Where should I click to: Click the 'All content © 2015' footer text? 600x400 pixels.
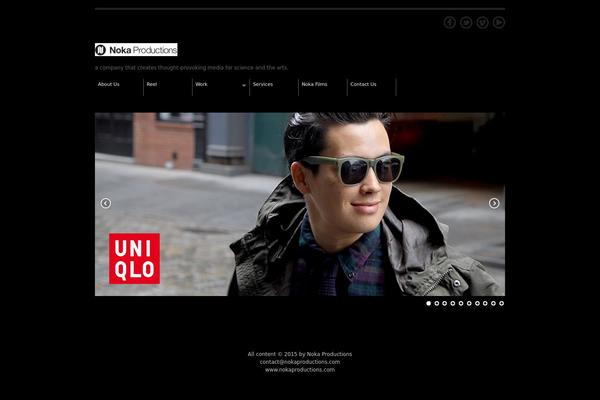tap(300, 354)
